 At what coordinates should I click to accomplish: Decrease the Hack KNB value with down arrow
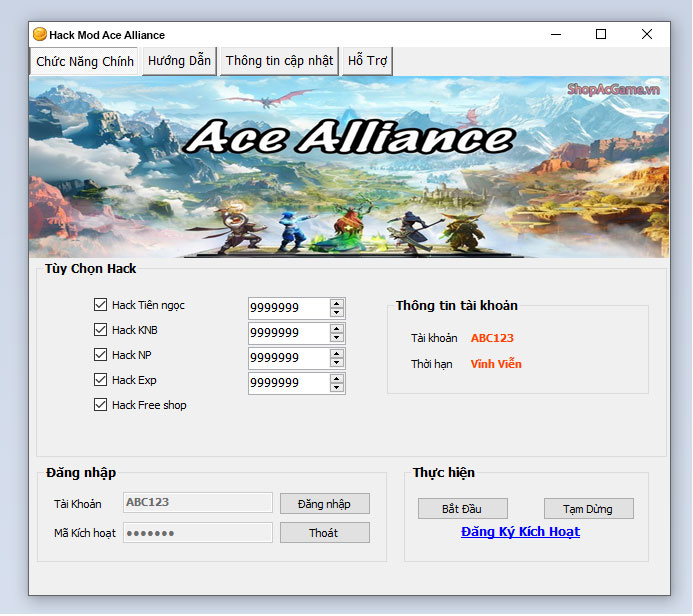tap(337, 338)
